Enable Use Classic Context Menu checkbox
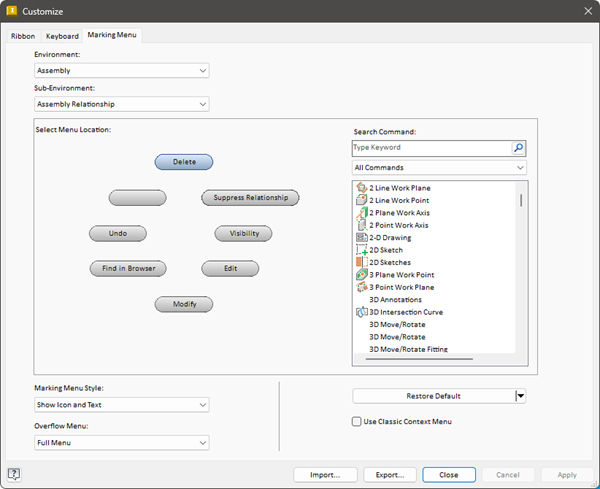Screen dimensions: 600x489 [x=356, y=421]
